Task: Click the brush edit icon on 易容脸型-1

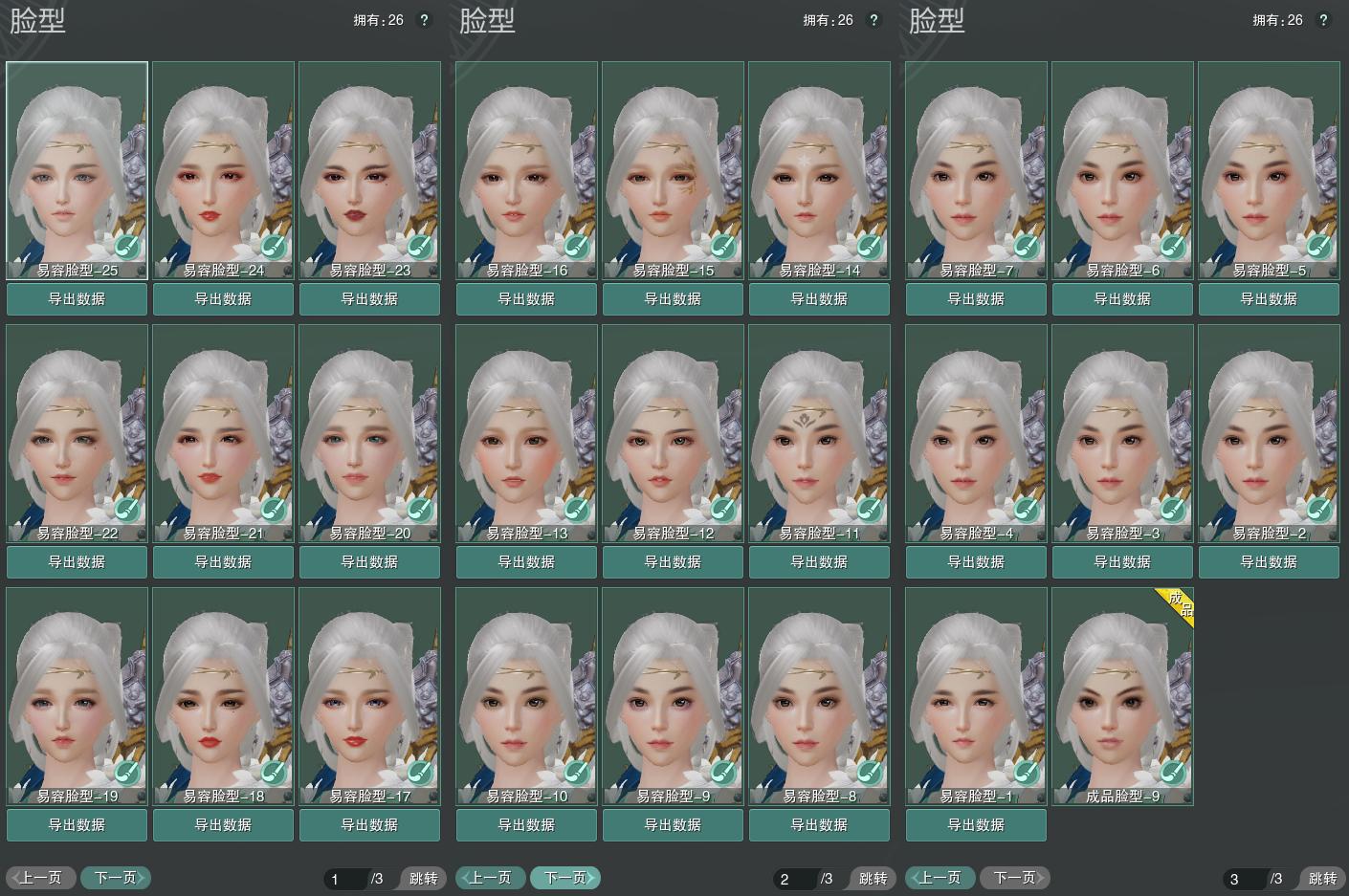Action: click(x=1027, y=773)
